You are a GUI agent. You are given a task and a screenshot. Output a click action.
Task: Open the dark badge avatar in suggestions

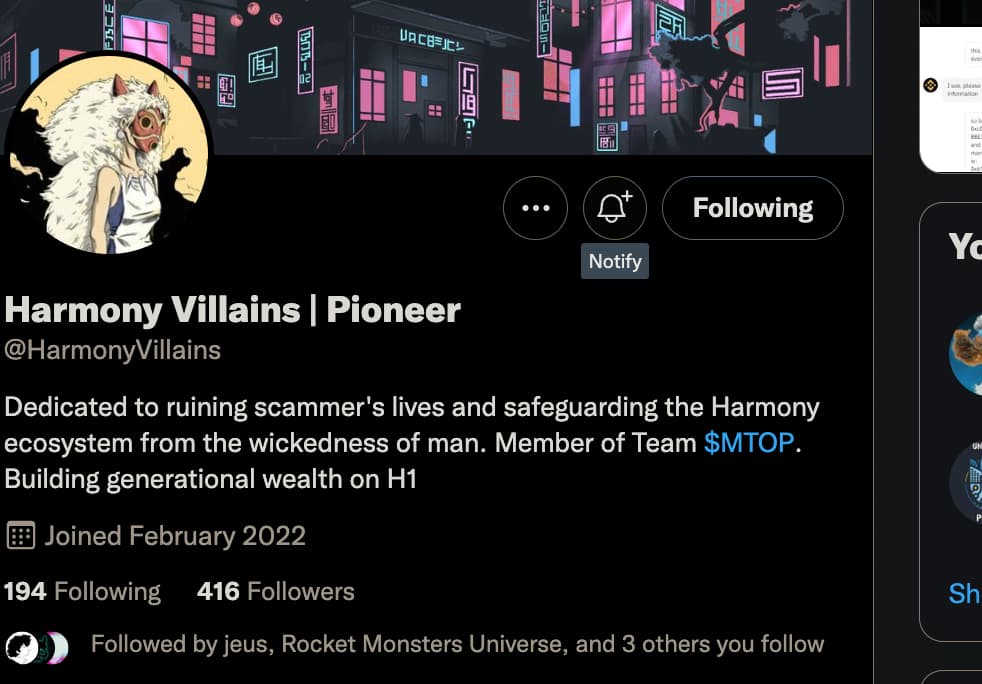pos(966,482)
